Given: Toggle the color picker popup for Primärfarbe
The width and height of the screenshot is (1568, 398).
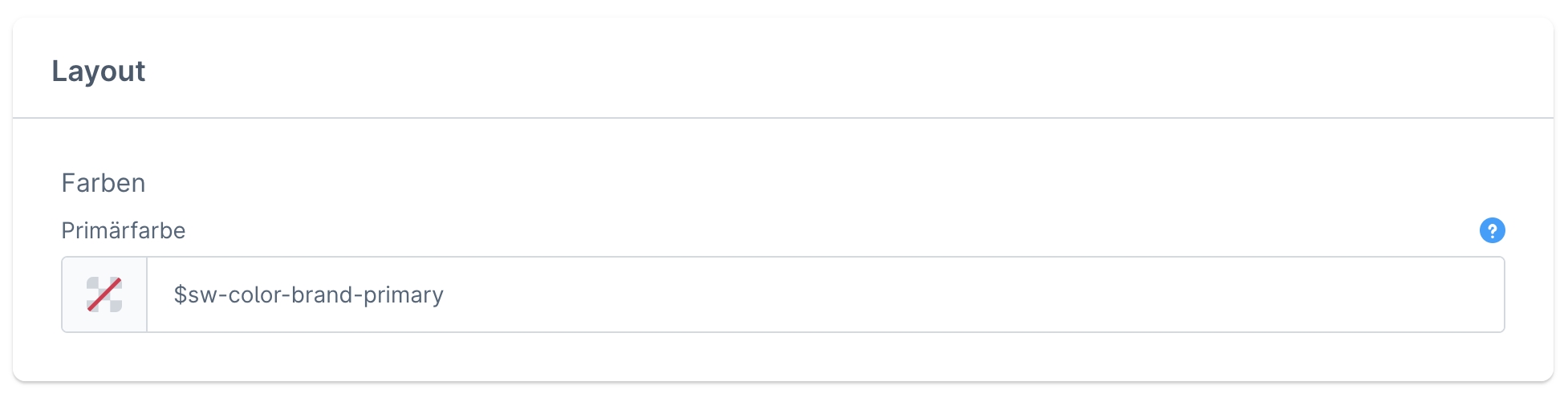Looking at the screenshot, I should pyautogui.click(x=104, y=294).
